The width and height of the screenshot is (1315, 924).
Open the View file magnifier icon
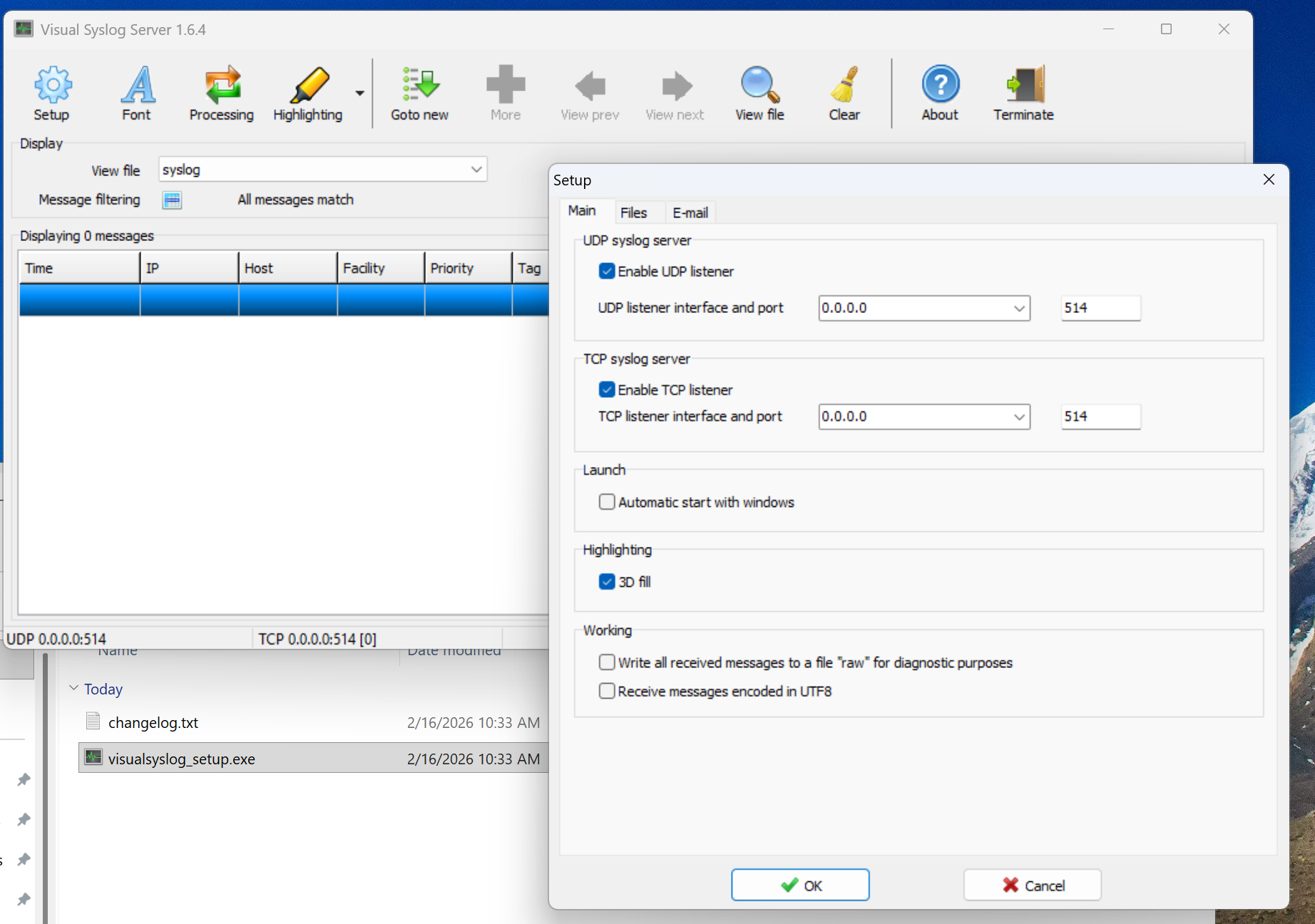pyautogui.click(x=759, y=93)
